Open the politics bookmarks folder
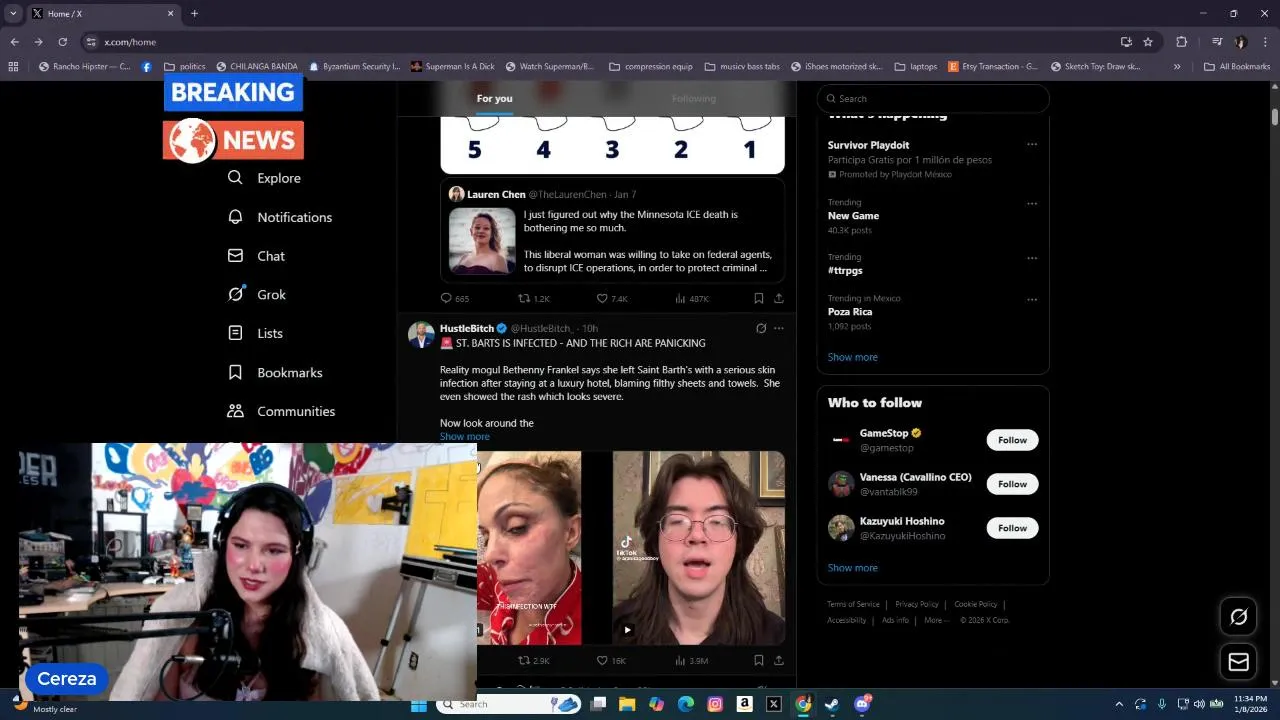Screen dimensions: 1280x720 pos(185,67)
